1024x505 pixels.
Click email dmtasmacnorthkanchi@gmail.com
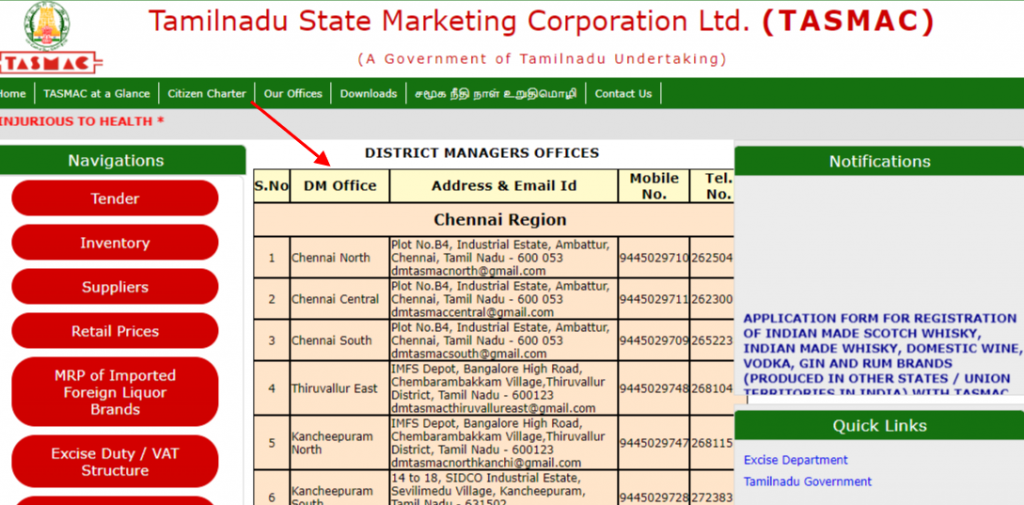[486, 463]
